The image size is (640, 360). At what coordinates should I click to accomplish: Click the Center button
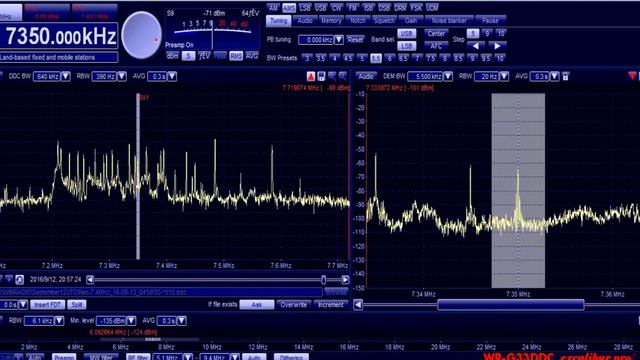[436, 33]
